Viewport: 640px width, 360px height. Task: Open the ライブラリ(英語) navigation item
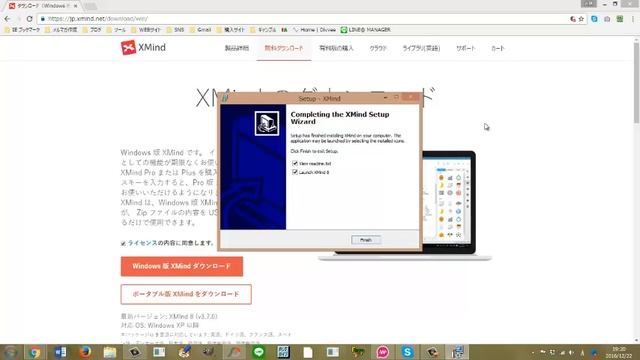point(421,48)
